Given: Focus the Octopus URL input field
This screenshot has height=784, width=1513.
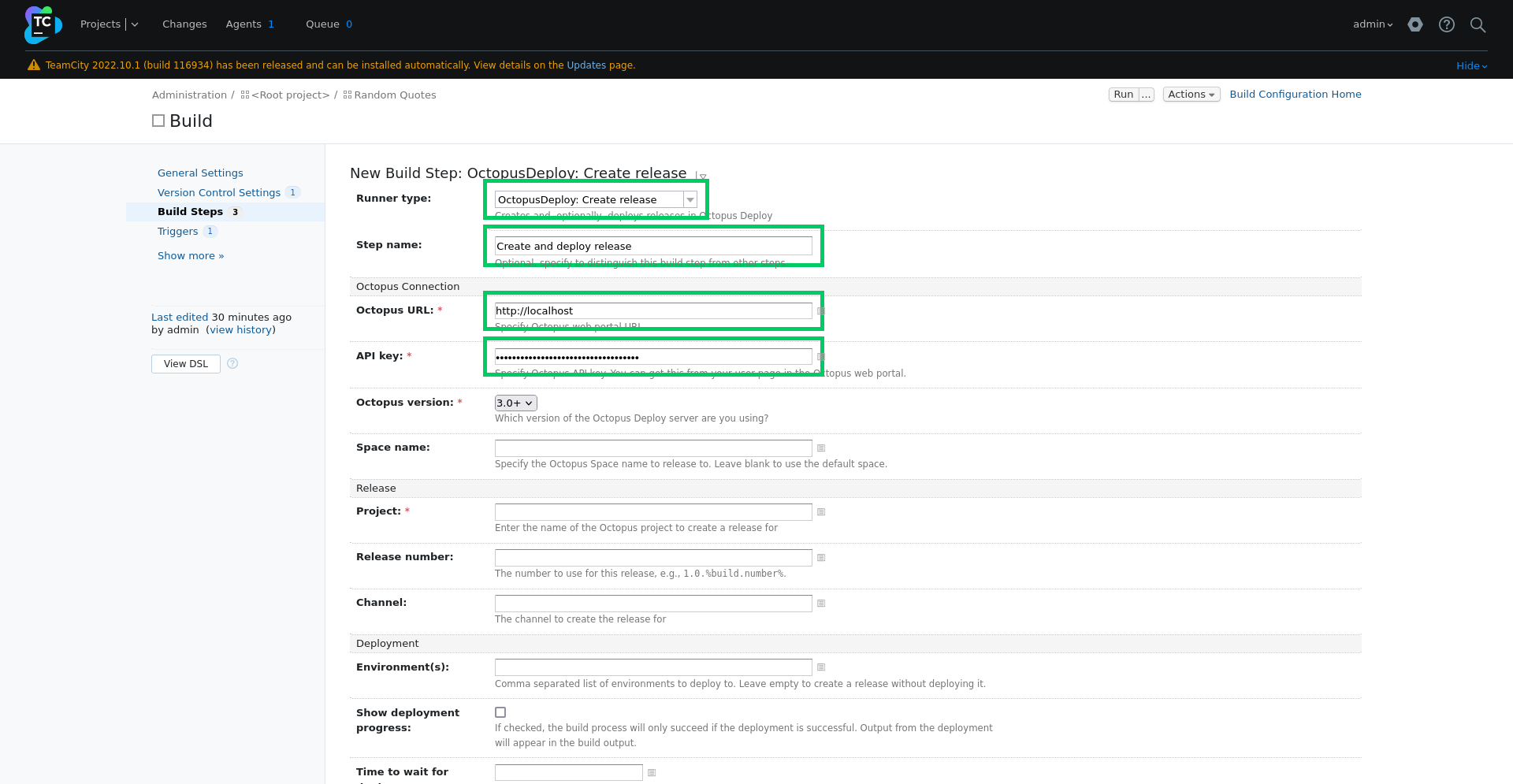Looking at the screenshot, I should [653, 311].
